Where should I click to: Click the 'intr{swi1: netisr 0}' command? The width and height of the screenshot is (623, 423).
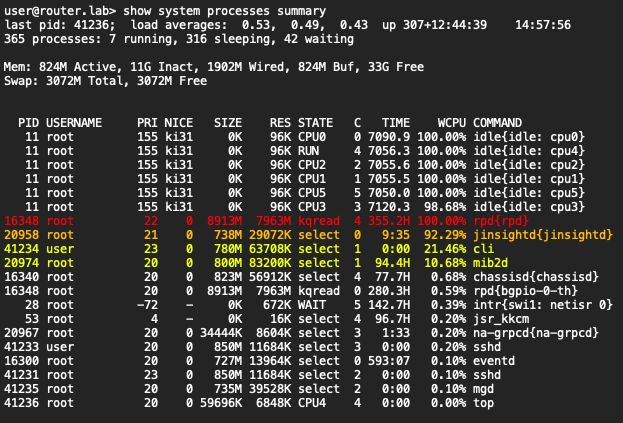543,305
